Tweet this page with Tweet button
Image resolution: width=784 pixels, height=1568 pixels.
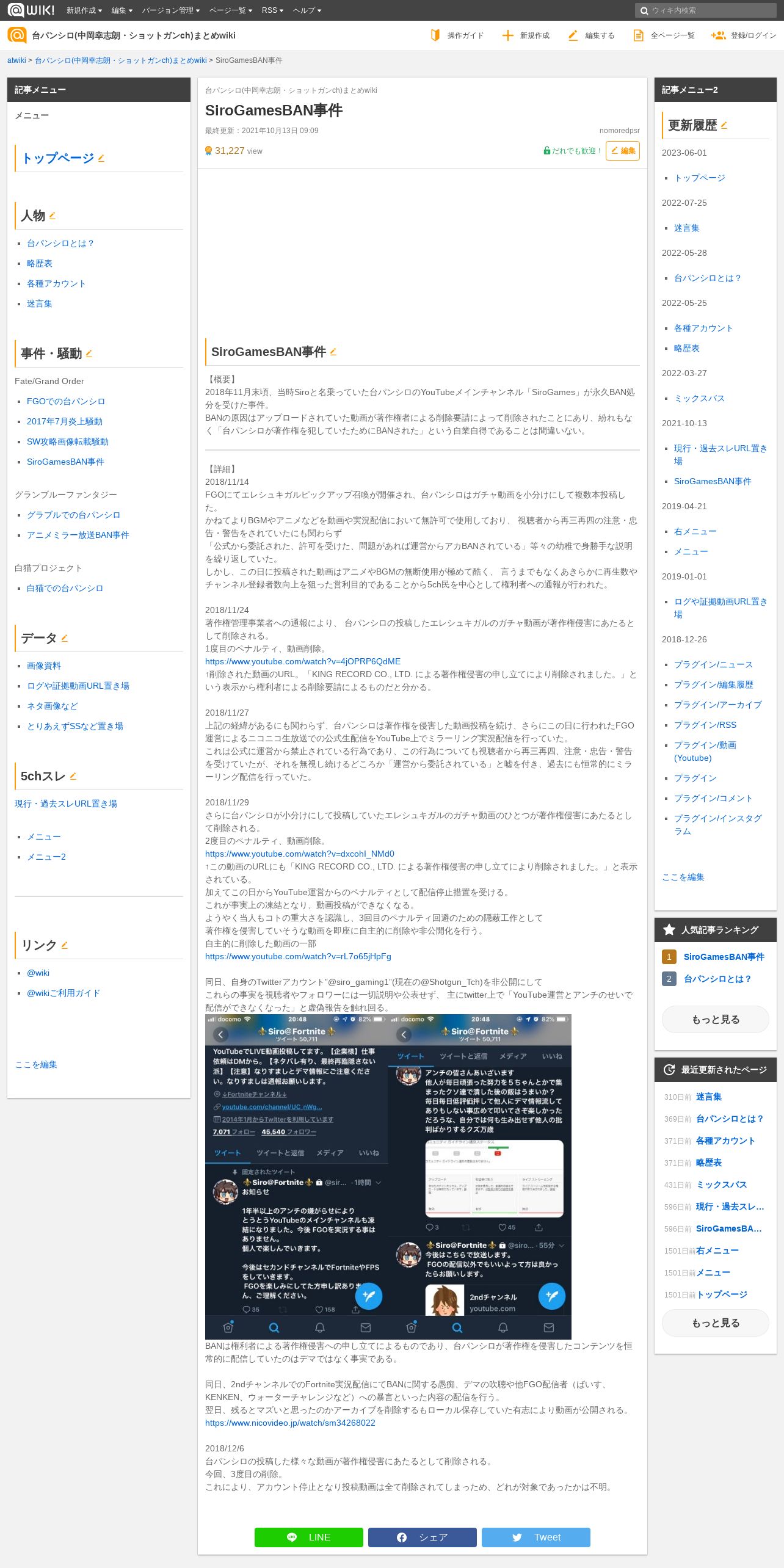click(536, 1537)
